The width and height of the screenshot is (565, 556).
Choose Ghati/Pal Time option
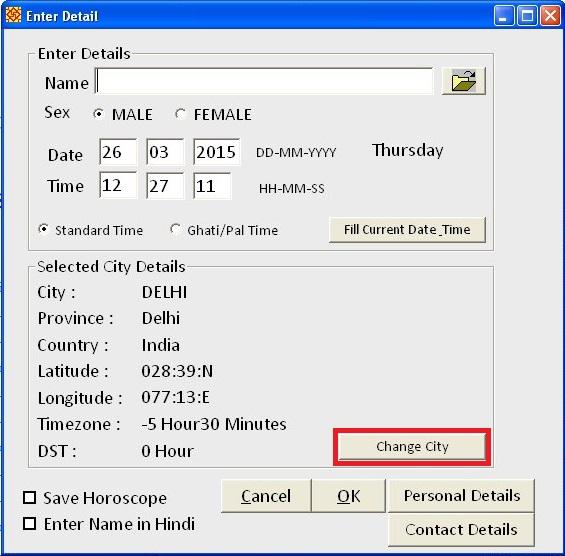tap(175, 230)
